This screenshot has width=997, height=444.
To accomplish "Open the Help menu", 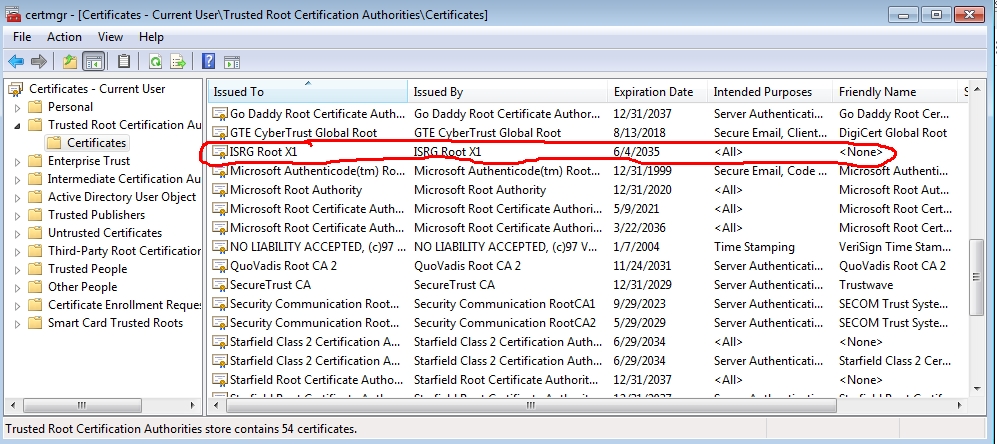I will tap(151, 37).
